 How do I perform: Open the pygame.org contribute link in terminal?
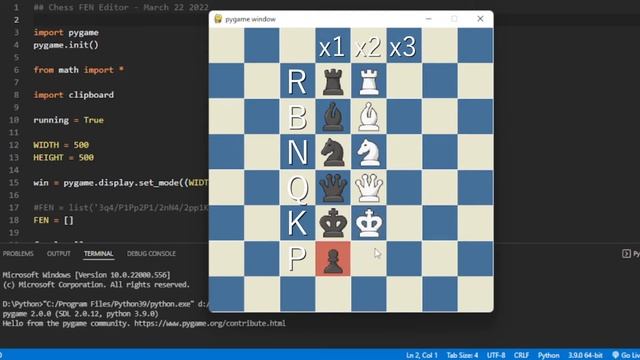point(210,323)
